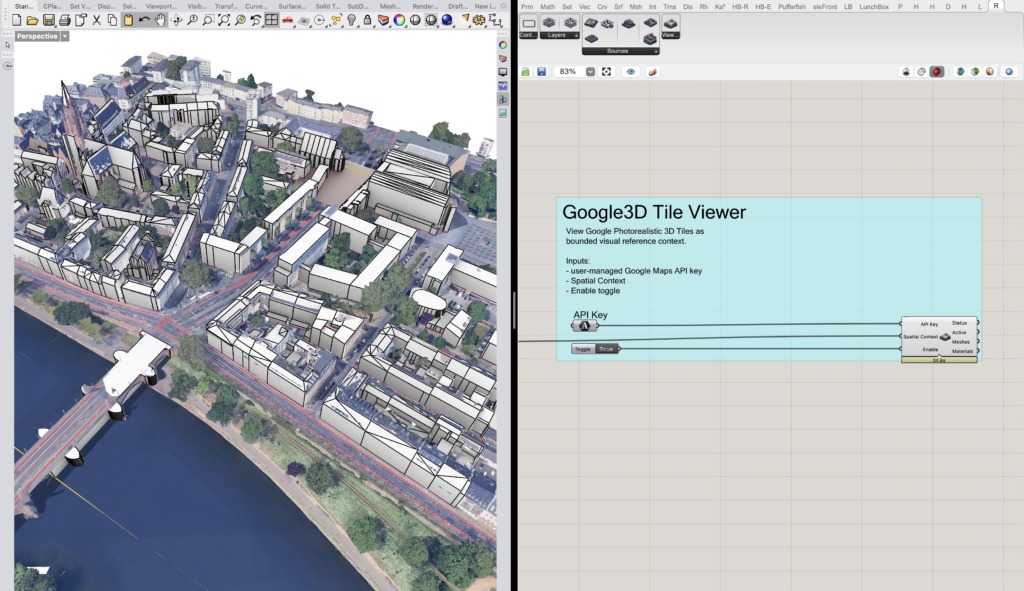Click the Grasshopper Save document icon

(541, 72)
